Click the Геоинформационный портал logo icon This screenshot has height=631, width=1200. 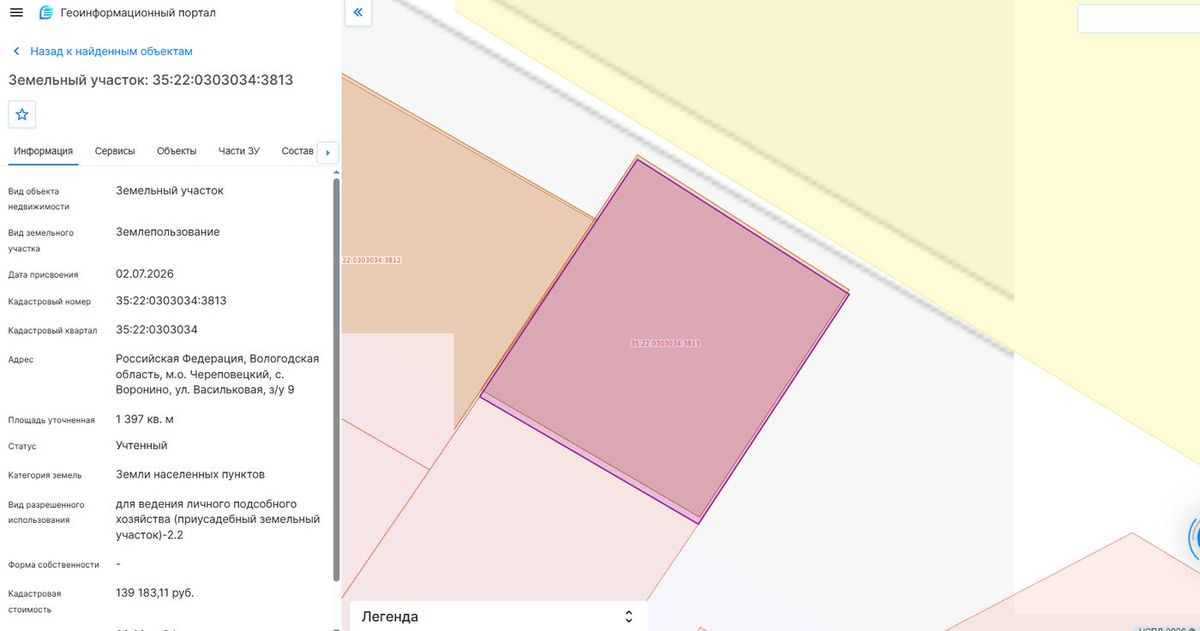[x=46, y=13]
